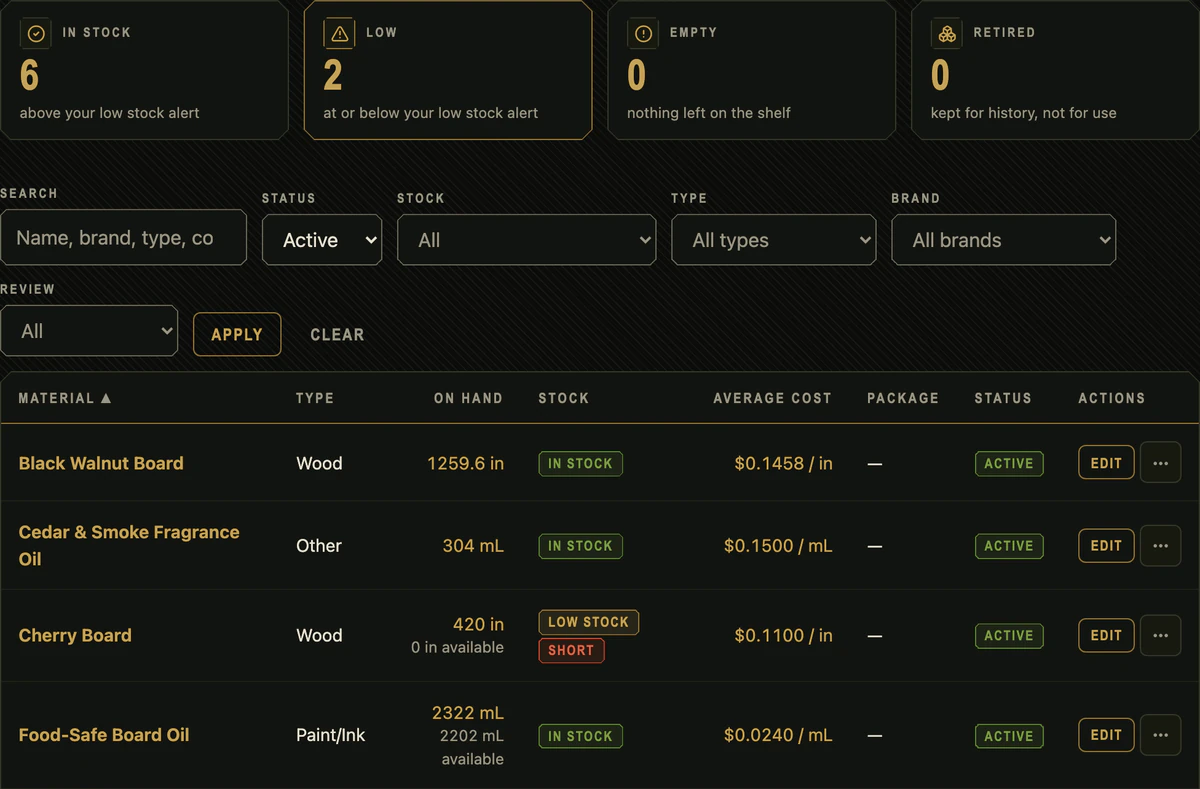This screenshot has width=1200, height=789.
Task: Open the Status dropdown set to Active
Action: pyautogui.click(x=322, y=240)
